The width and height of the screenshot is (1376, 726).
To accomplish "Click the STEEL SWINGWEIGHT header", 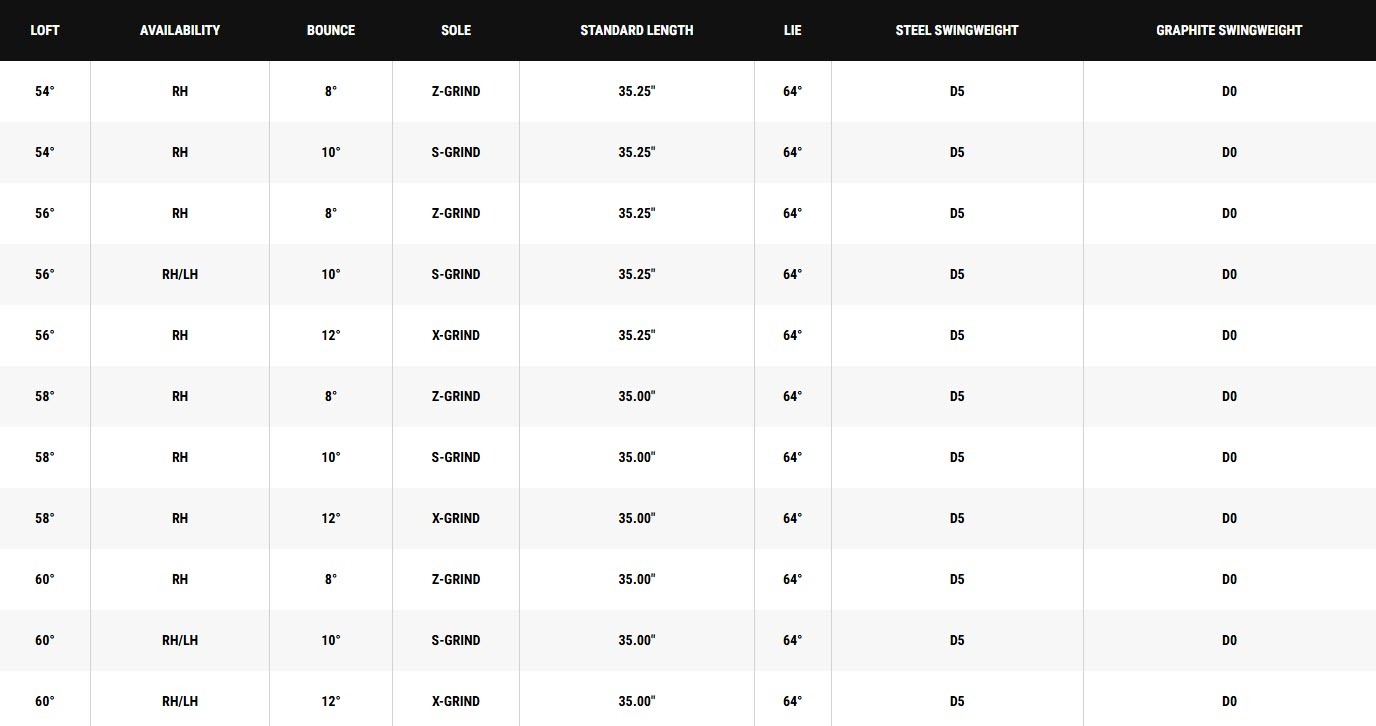I will click(x=957, y=30).
